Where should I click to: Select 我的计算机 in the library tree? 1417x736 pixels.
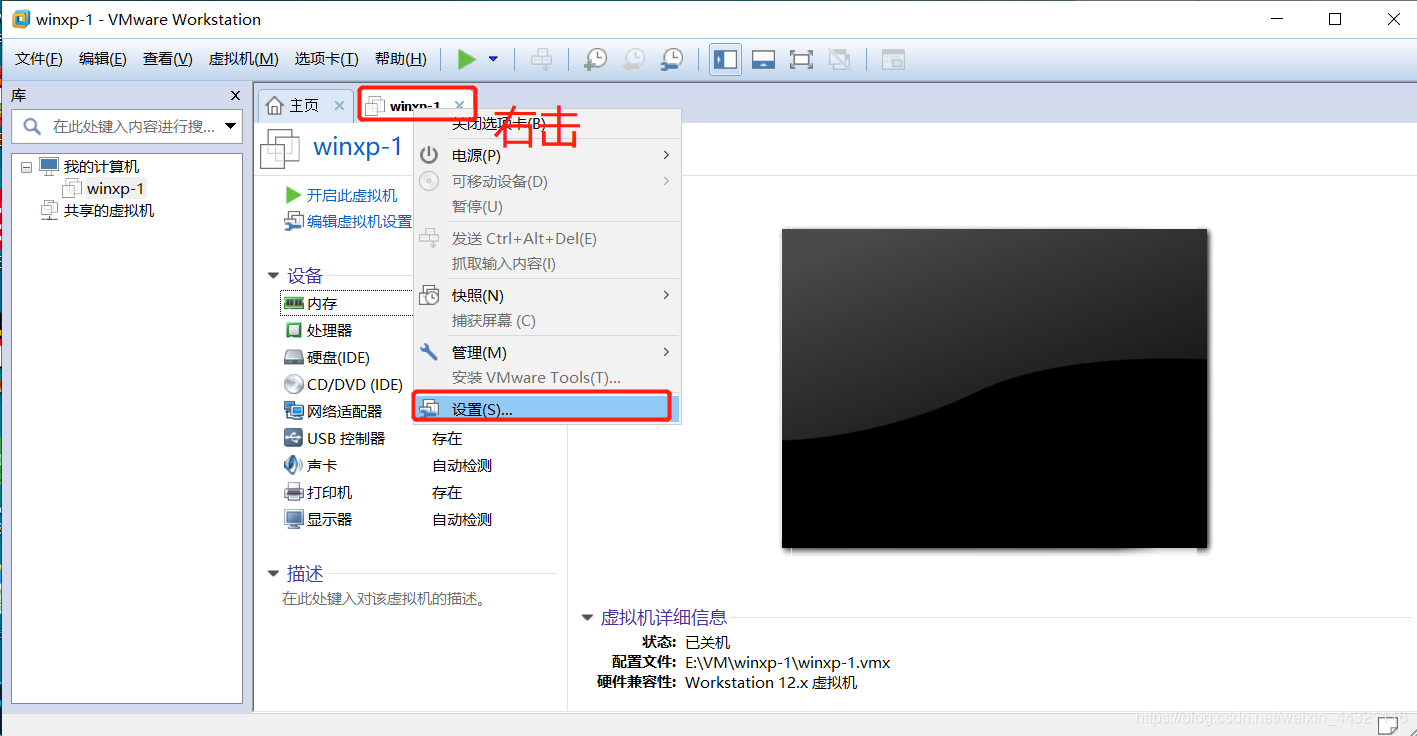coord(101,167)
